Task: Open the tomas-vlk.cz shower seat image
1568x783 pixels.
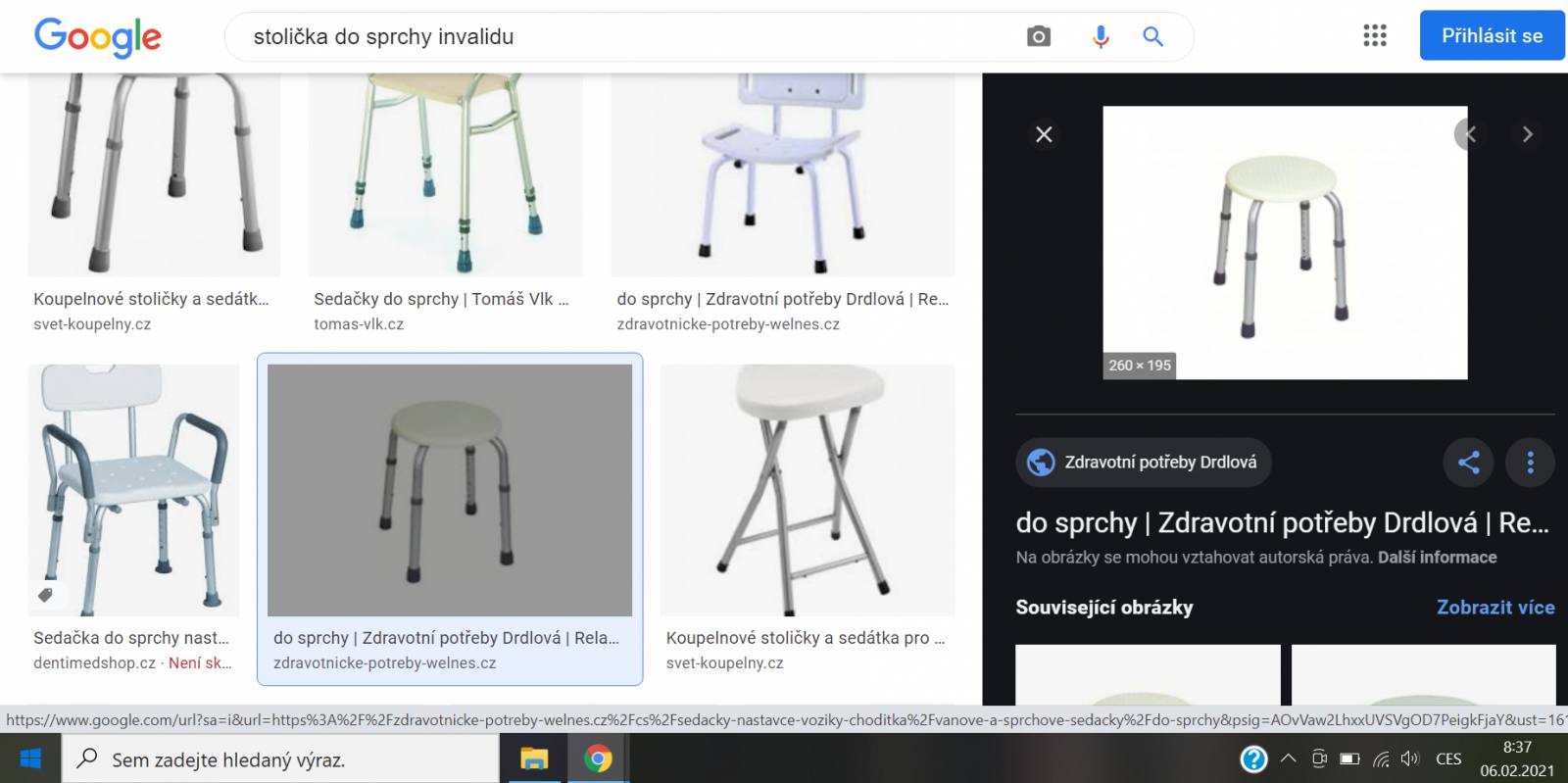Action: [x=446, y=174]
